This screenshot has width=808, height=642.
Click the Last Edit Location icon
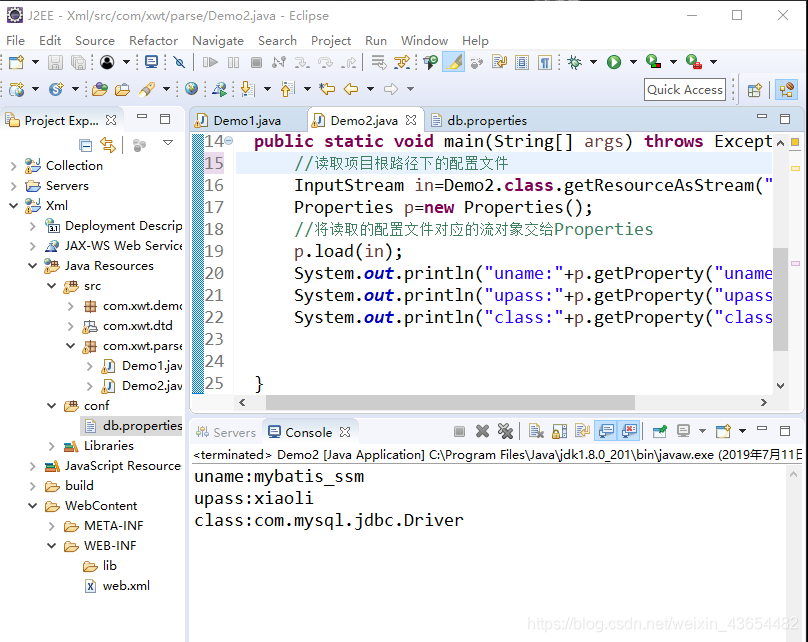pyautogui.click(x=327, y=89)
